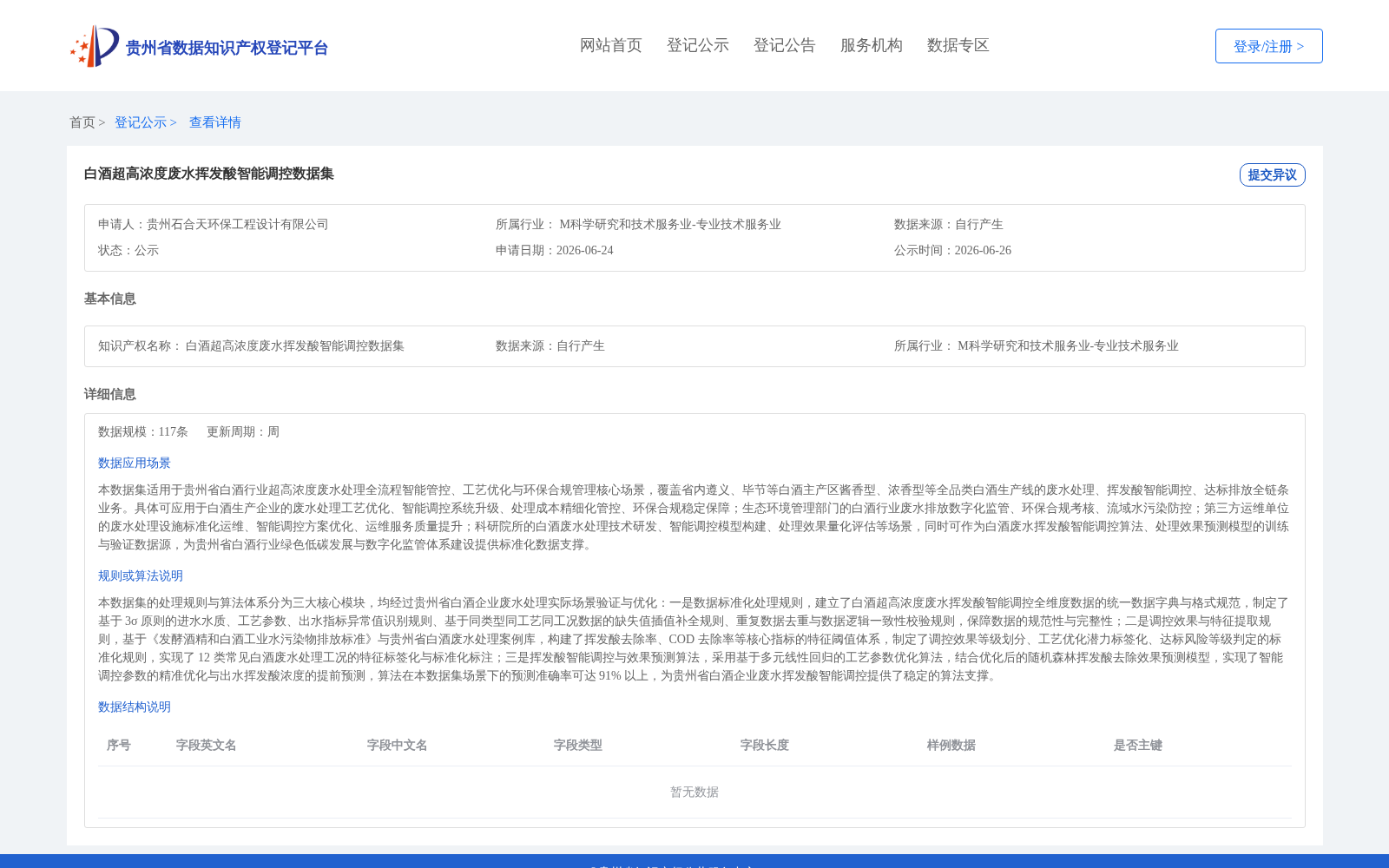This screenshot has height=868, width=1389.
Task: Click the 查看详情 breadcrumb link
Action: point(215,122)
